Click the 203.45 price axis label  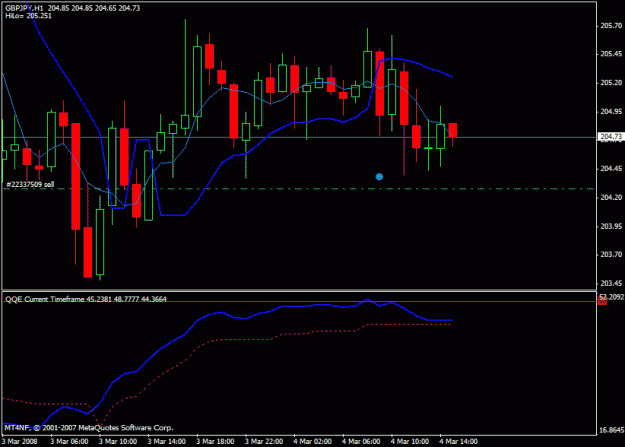[611, 283]
